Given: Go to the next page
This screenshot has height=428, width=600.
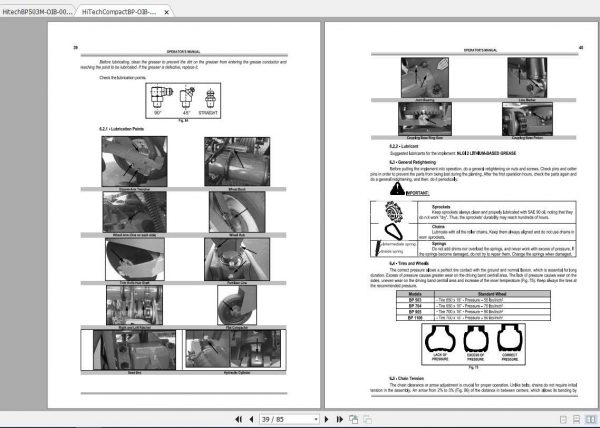Looking at the screenshot, I should 326,419.
